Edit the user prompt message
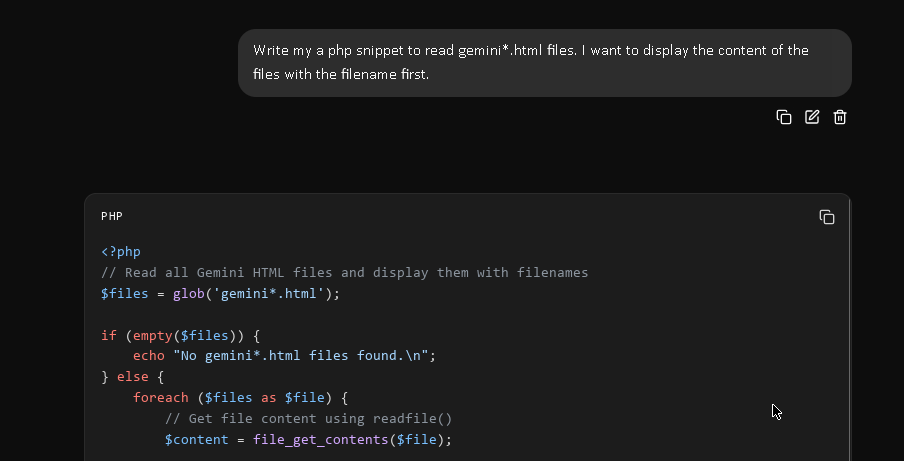The height and width of the screenshot is (461, 904). click(812, 117)
